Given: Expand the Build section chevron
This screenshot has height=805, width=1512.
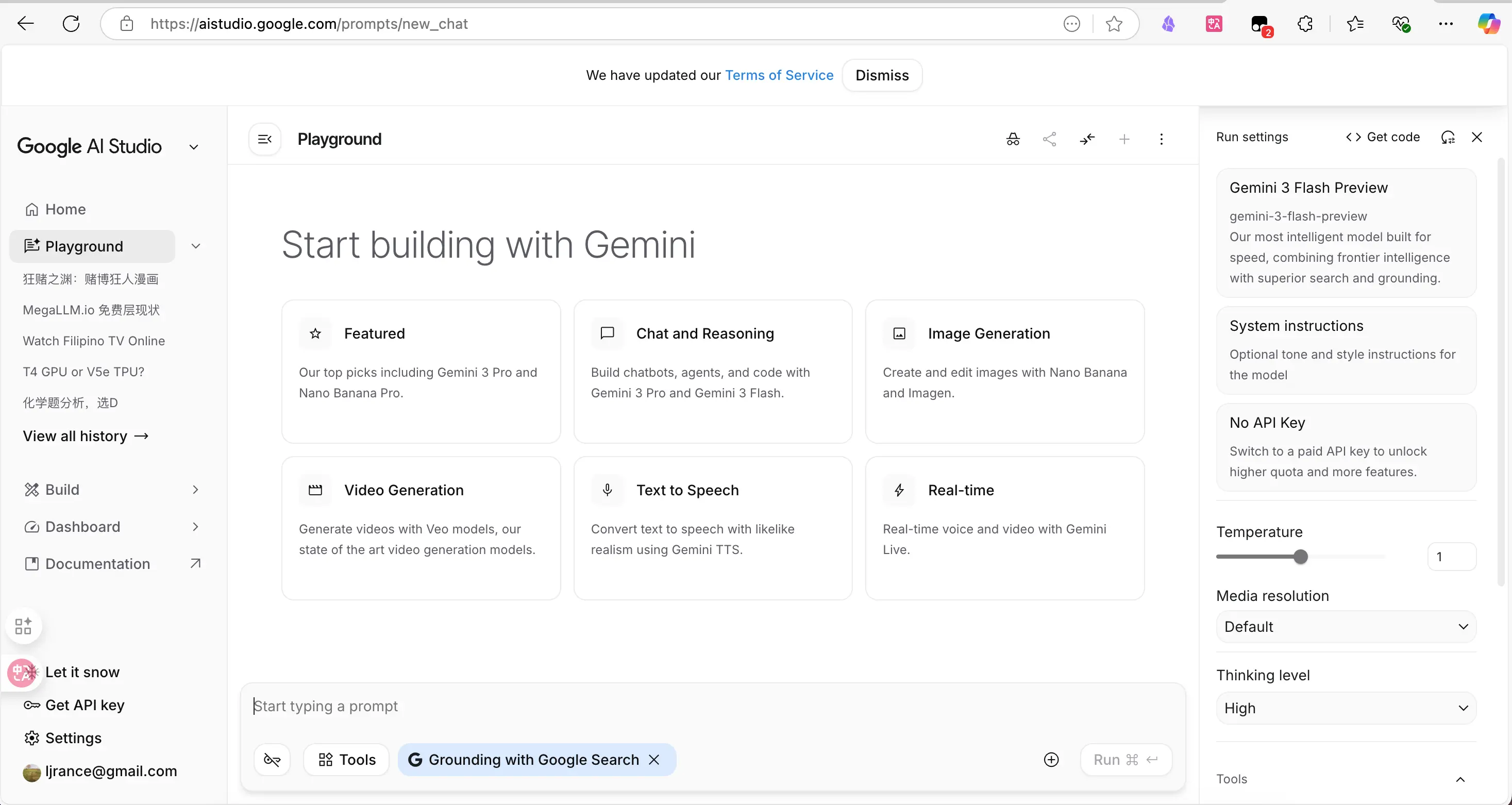Looking at the screenshot, I should [x=195, y=490].
